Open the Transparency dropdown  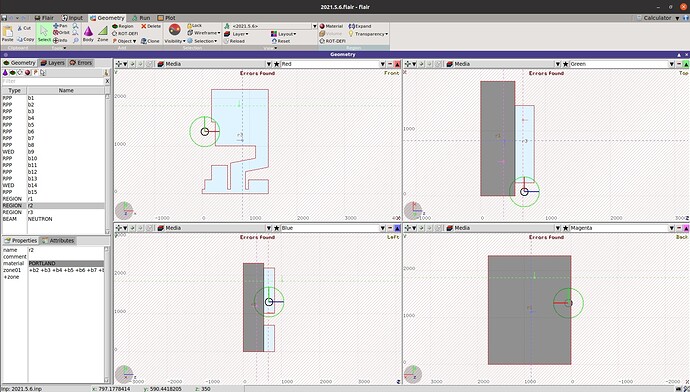[x=368, y=34]
